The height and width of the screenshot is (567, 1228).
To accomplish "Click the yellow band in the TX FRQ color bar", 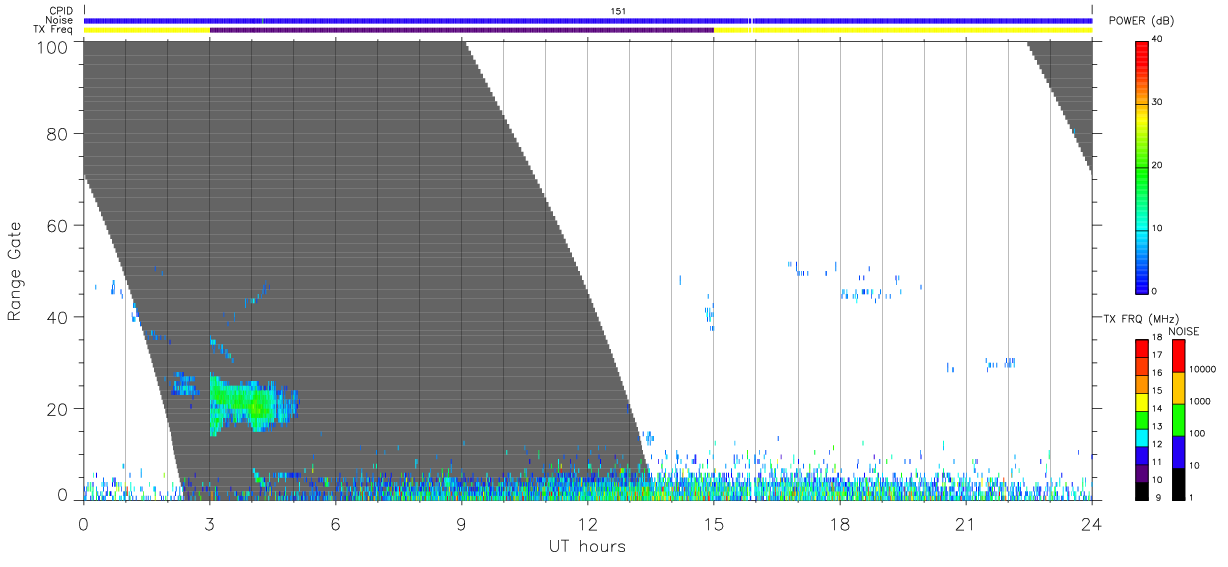I will point(1141,400).
